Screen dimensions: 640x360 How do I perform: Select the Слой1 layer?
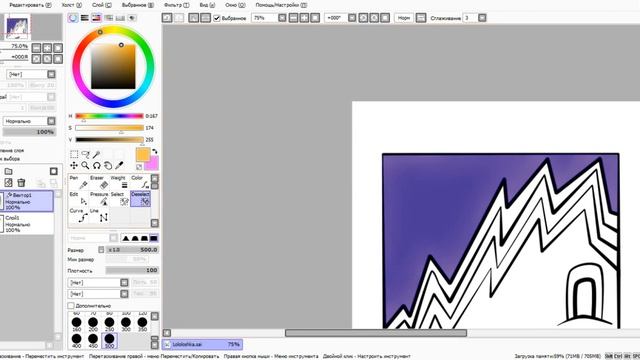[x=28, y=224]
